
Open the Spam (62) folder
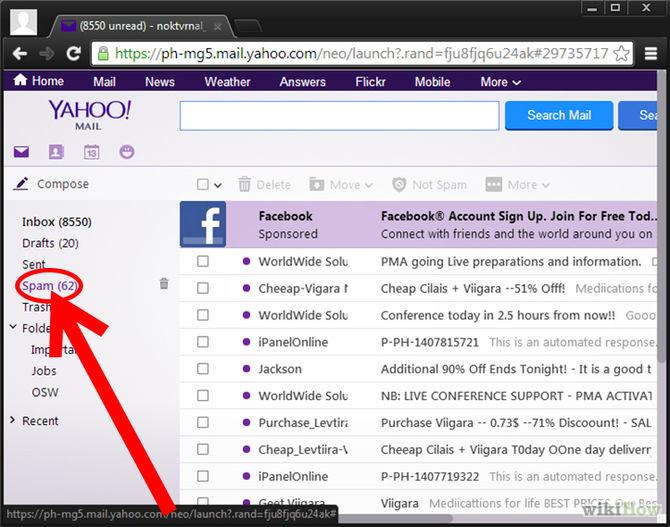[x=49, y=286]
